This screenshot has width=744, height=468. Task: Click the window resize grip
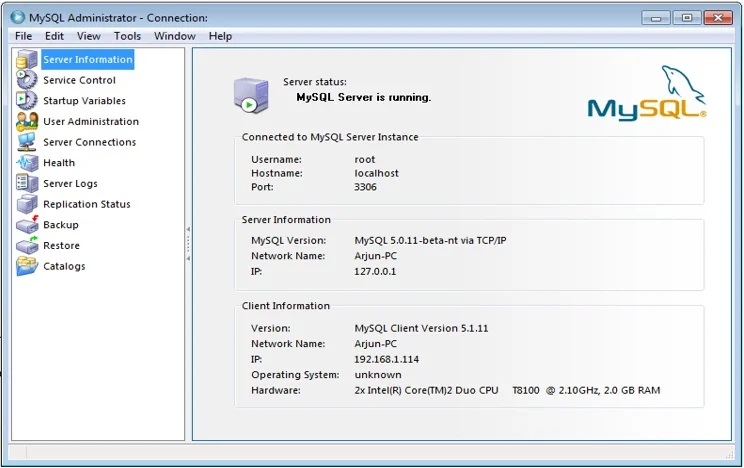pyautogui.click(x=730, y=455)
